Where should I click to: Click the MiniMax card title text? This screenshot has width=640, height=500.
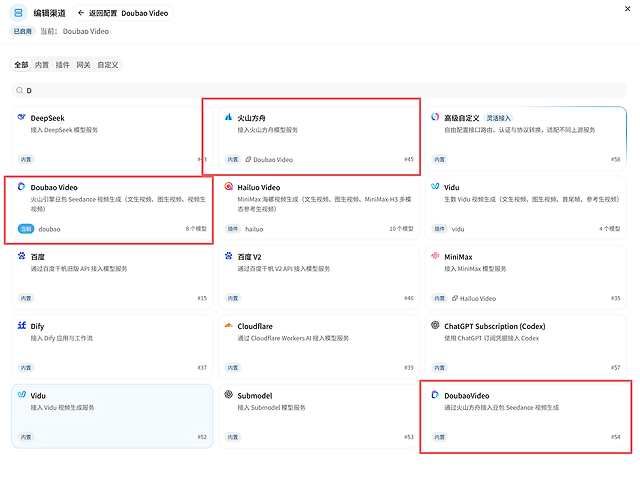pos(458,257)
